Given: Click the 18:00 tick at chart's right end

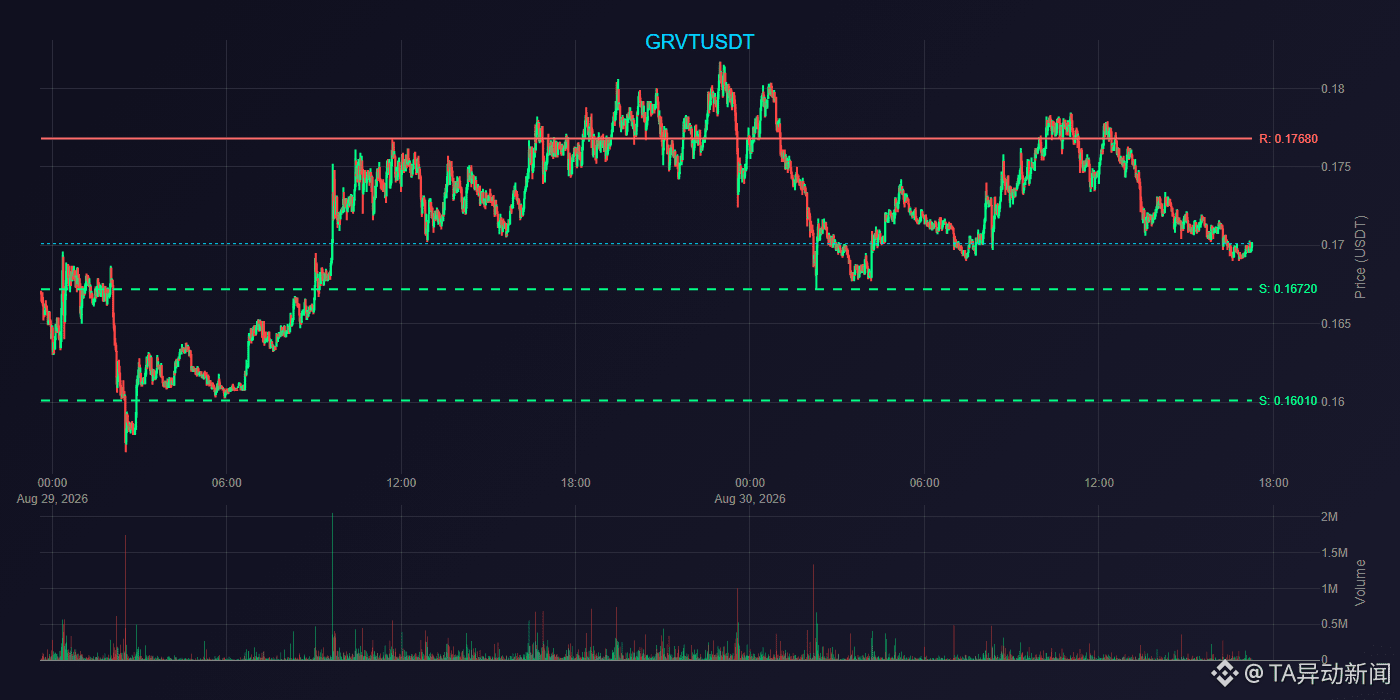Looking at the screenshot, I should pos(1273,483).
